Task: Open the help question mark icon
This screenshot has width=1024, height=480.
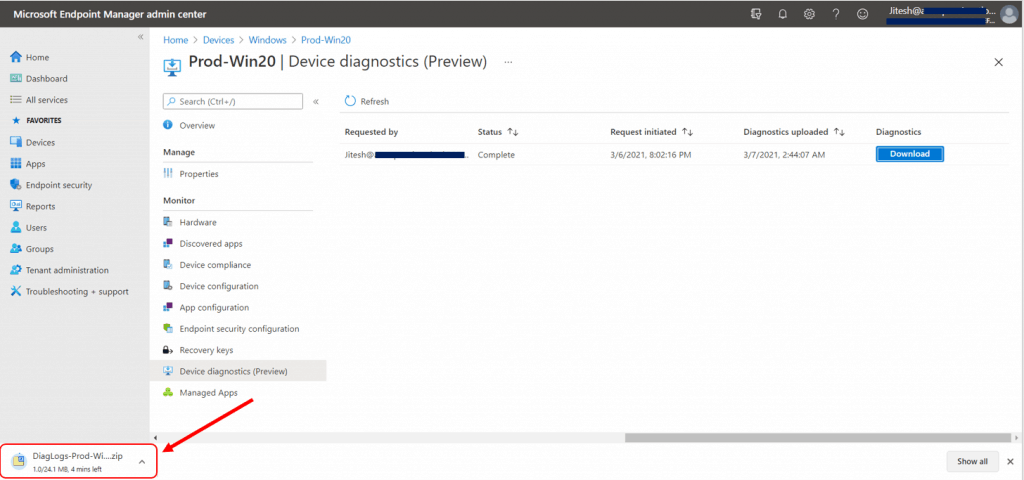Action: (836, 14)
